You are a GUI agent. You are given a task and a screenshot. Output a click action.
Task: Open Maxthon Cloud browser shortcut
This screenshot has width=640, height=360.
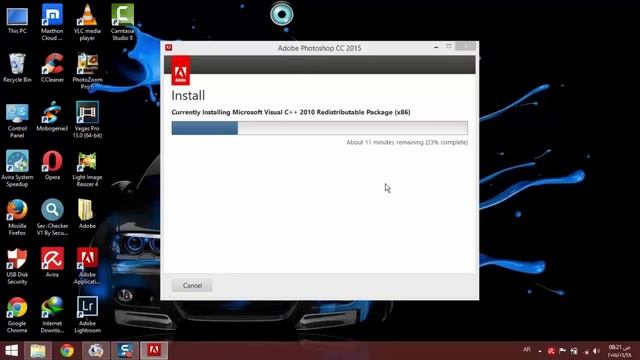[x=52, y=22]
